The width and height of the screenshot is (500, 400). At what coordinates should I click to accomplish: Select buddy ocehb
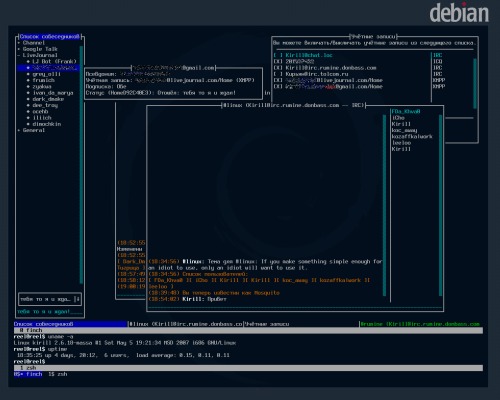40,112
